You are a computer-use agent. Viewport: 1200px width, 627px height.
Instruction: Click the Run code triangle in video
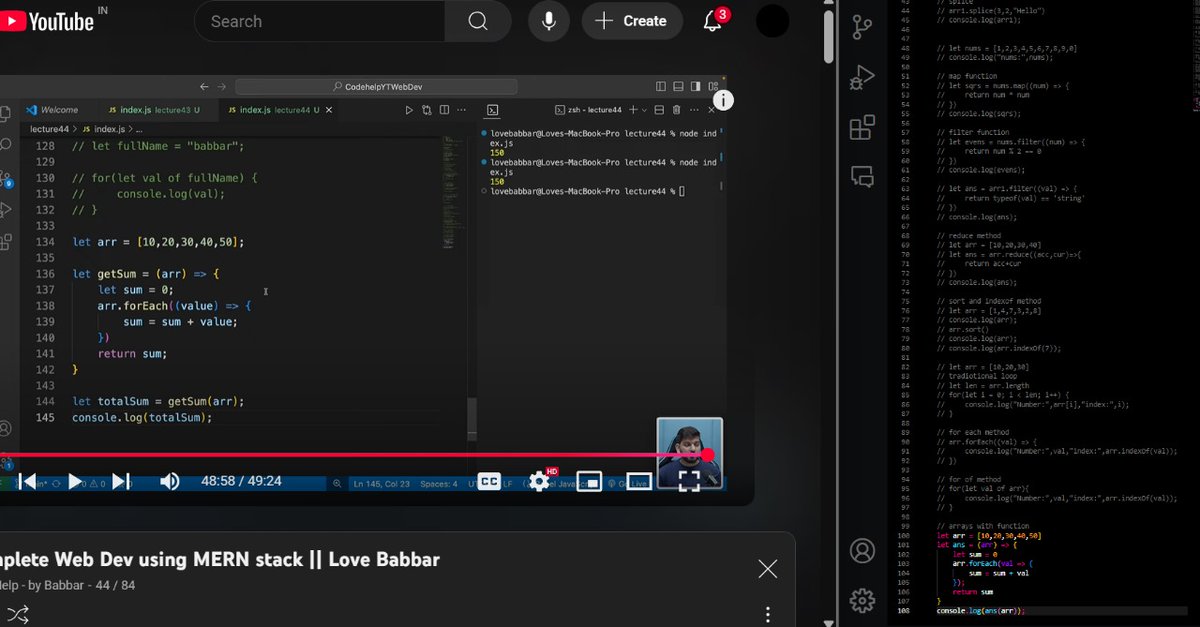pyautogui.click(x=408, y=110)
